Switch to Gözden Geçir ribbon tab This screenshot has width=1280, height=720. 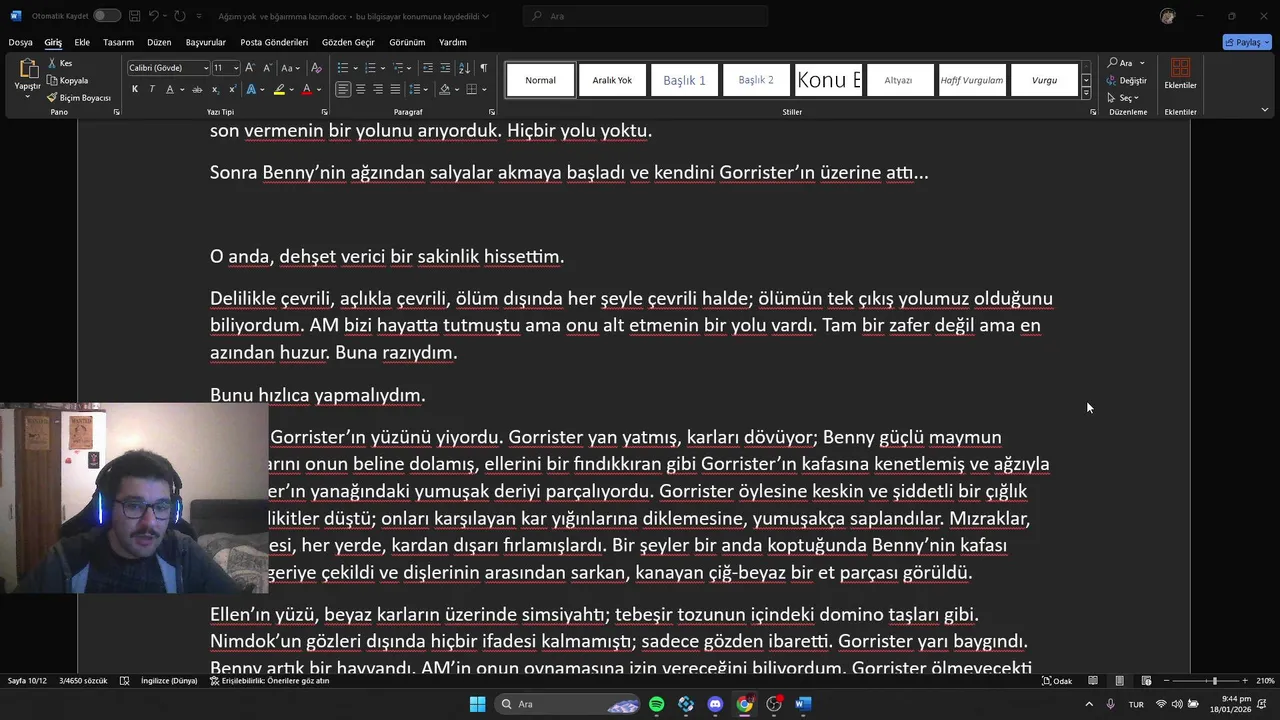click(x=348, y=42)
